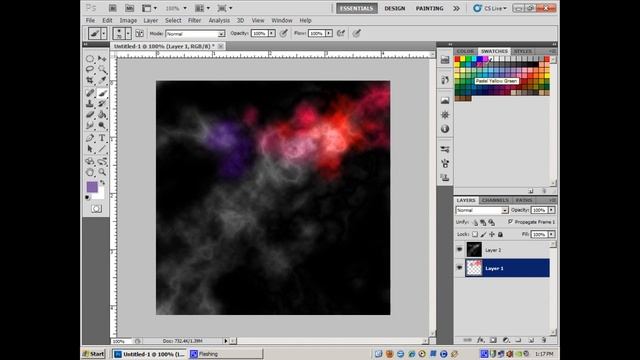Open the Window menu

(282, 20)
